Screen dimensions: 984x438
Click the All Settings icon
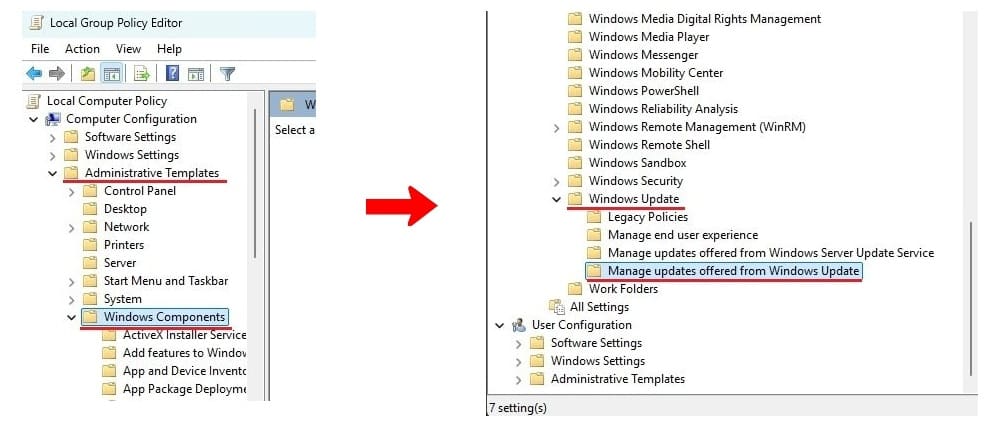coord(557,307)
